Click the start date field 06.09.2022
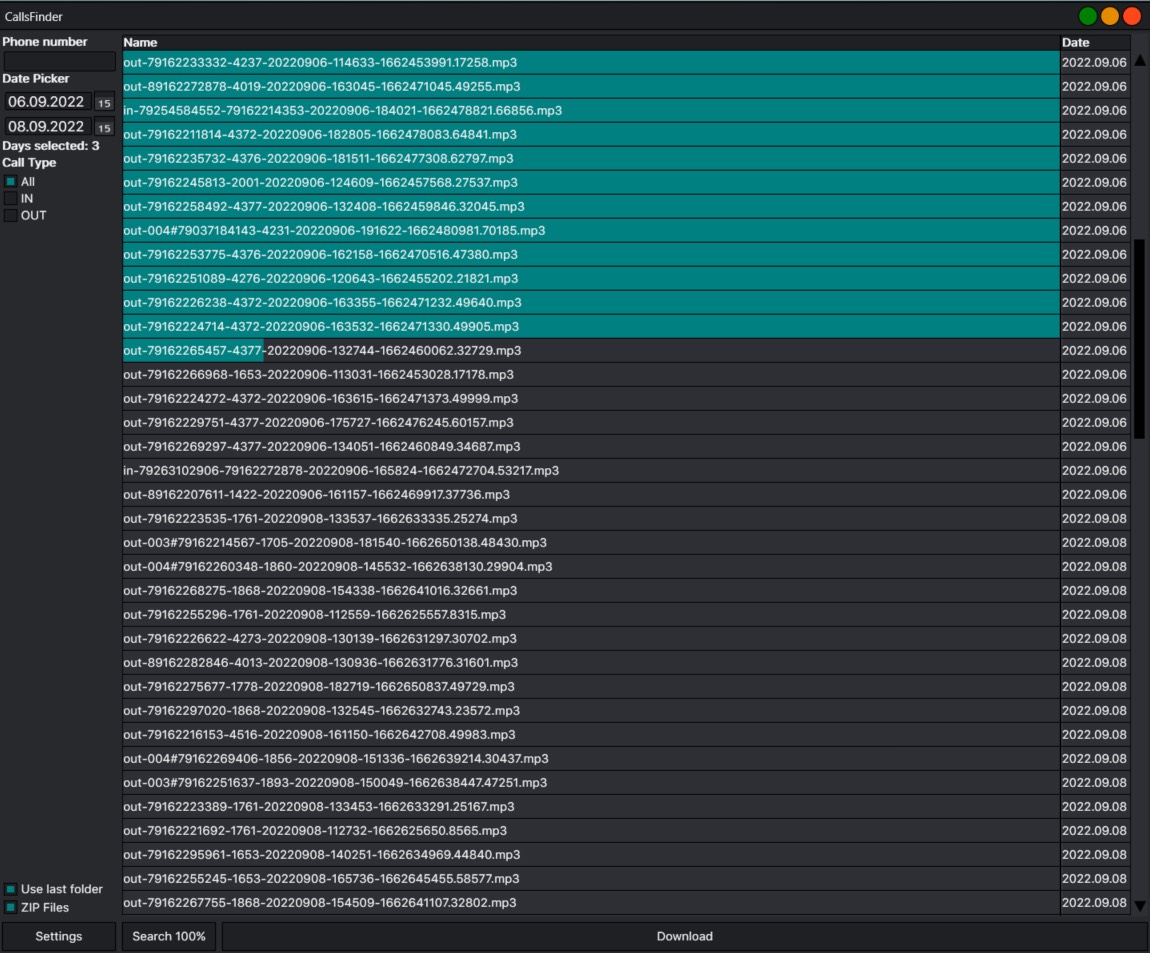1150x953 pixels. (x=47, y=102)
